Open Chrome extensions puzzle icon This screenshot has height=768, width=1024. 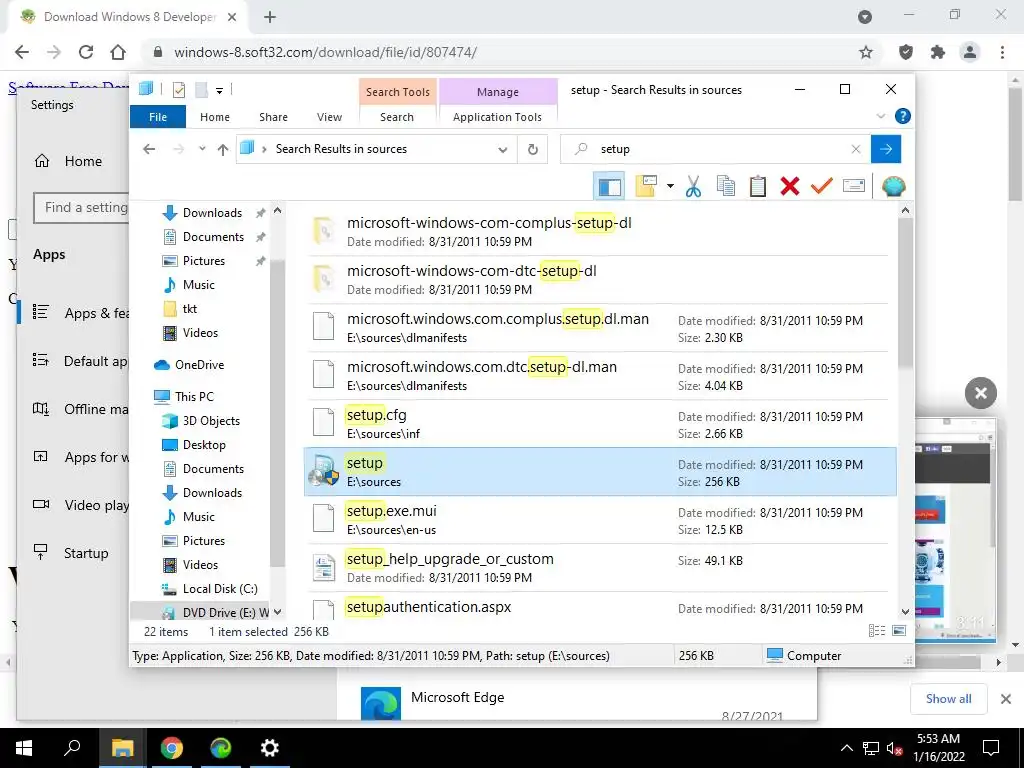pyautogui.click(x=938, y=52)
